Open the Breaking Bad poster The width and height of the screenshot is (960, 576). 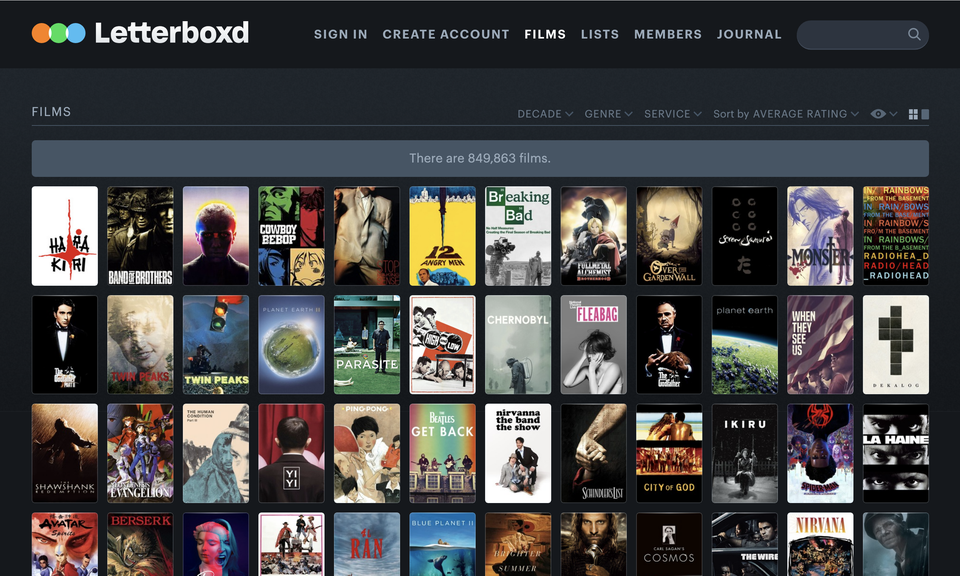coord(517,235)
